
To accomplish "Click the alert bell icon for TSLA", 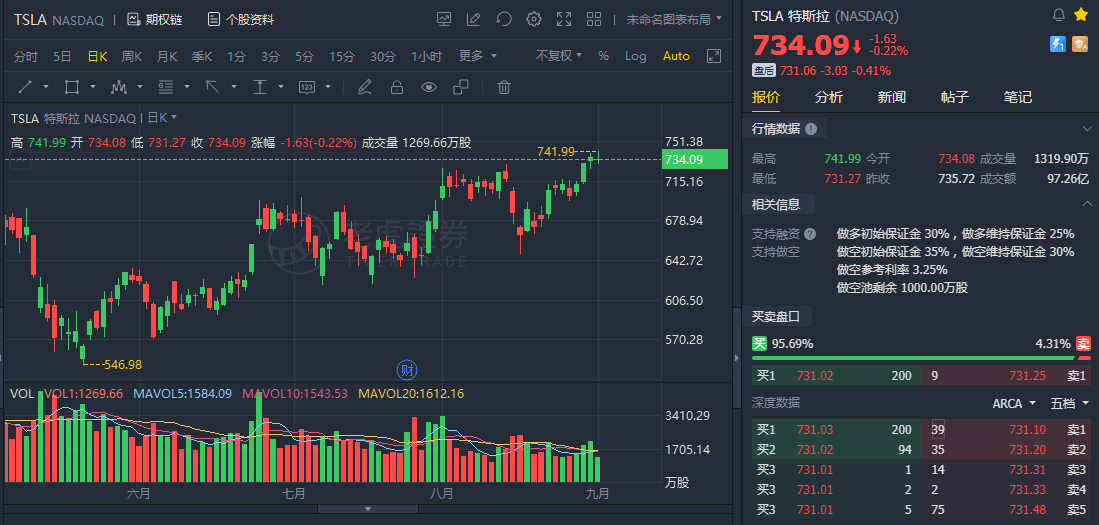I will (1059, 15).
